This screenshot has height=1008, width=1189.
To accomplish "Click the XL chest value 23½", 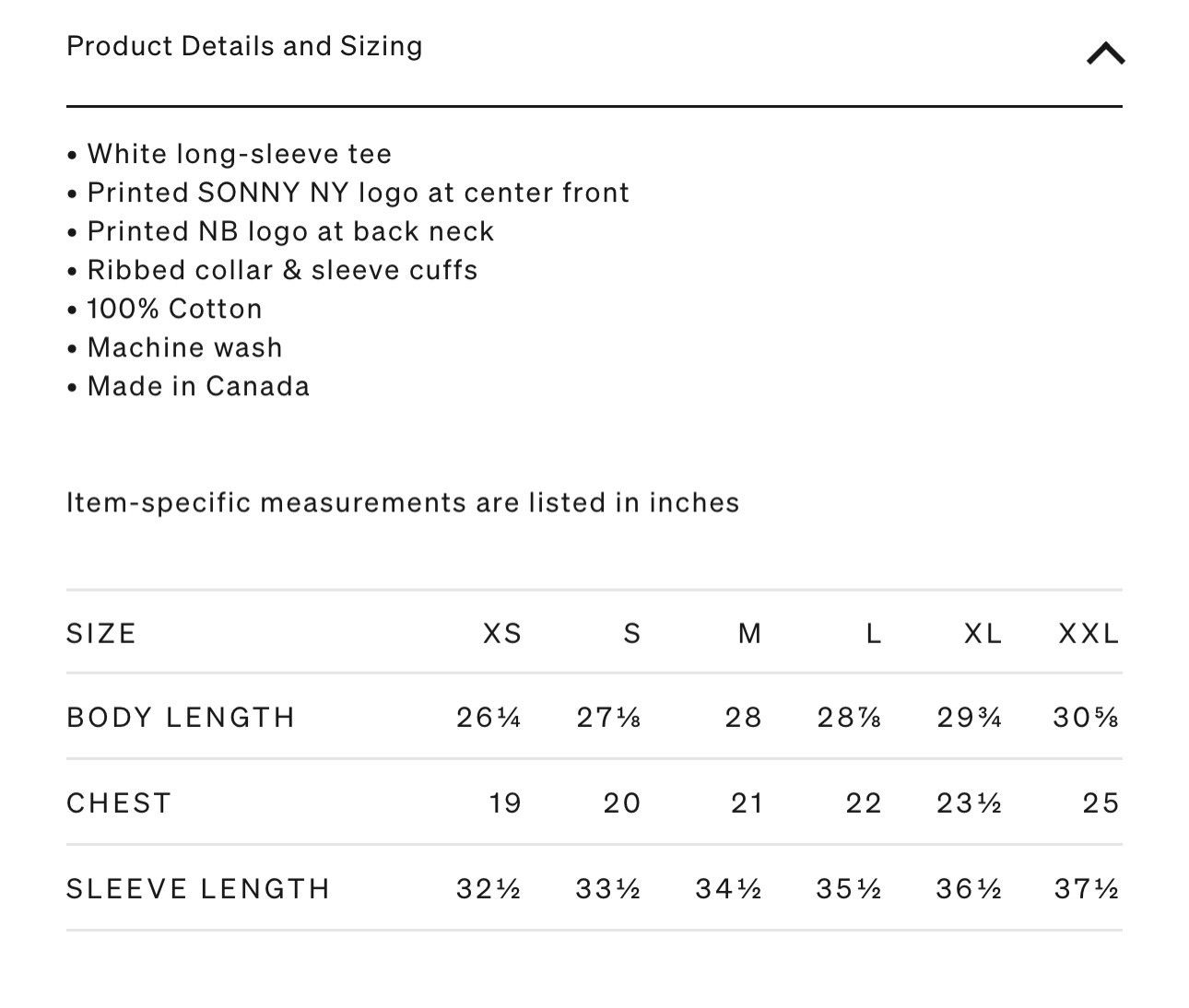I will [x=969, y=803].
